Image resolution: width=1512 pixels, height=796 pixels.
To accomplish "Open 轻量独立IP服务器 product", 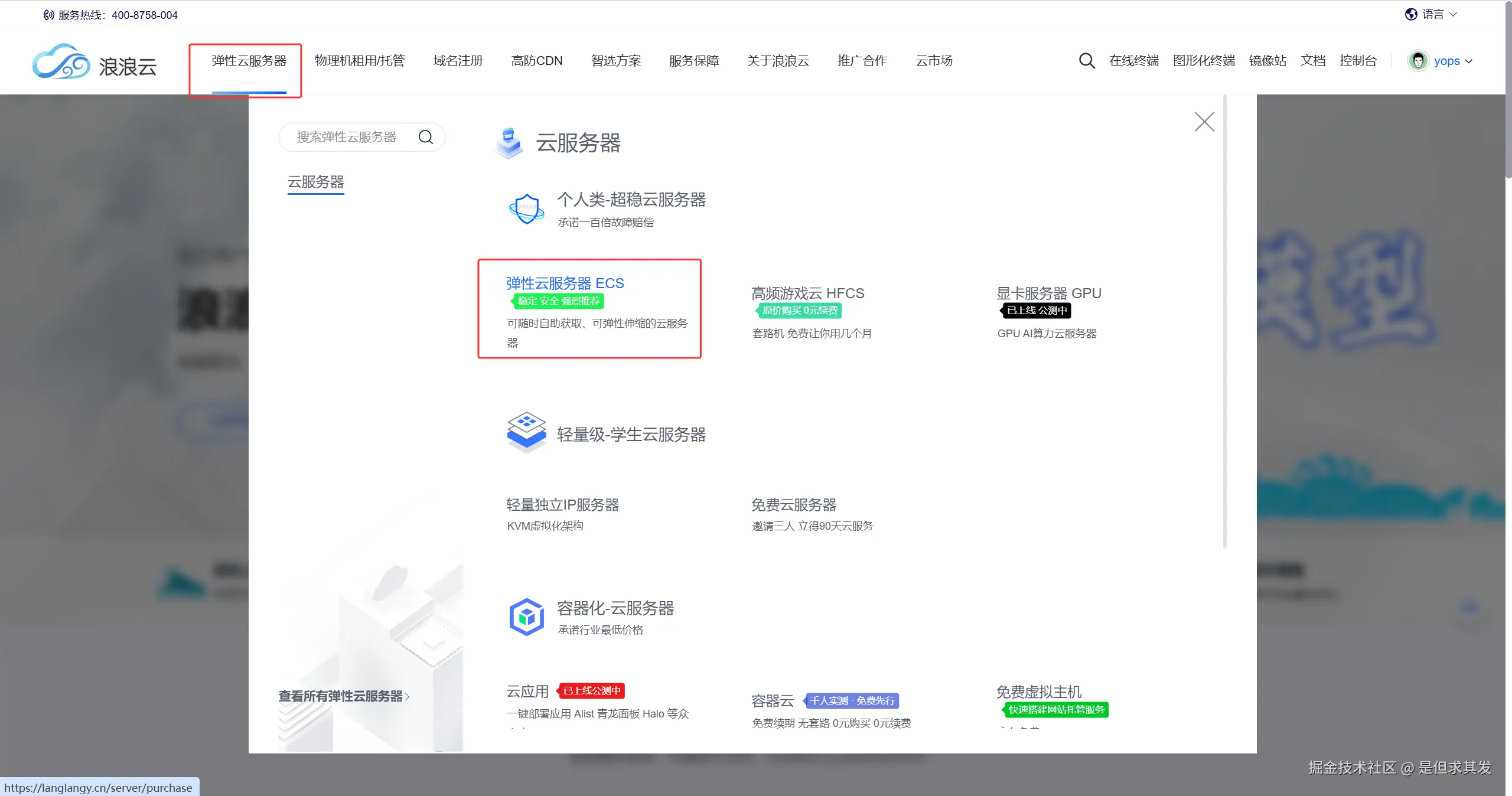I will (x=563, y=505).
